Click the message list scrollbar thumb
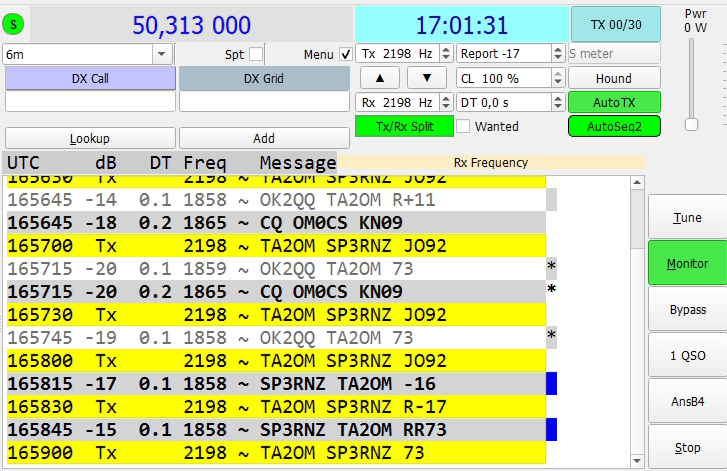The image size is (727, 471). click(x=637, y=218)
